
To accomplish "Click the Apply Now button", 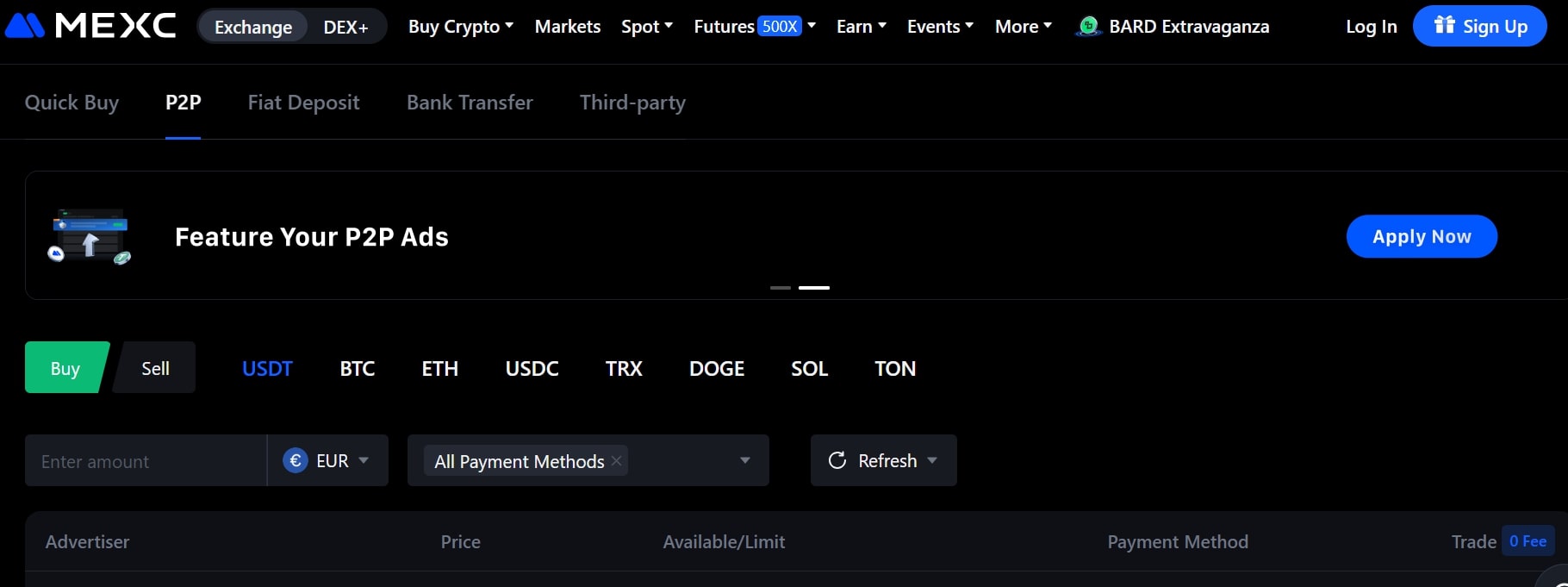I will click(x=1422, y=236).
